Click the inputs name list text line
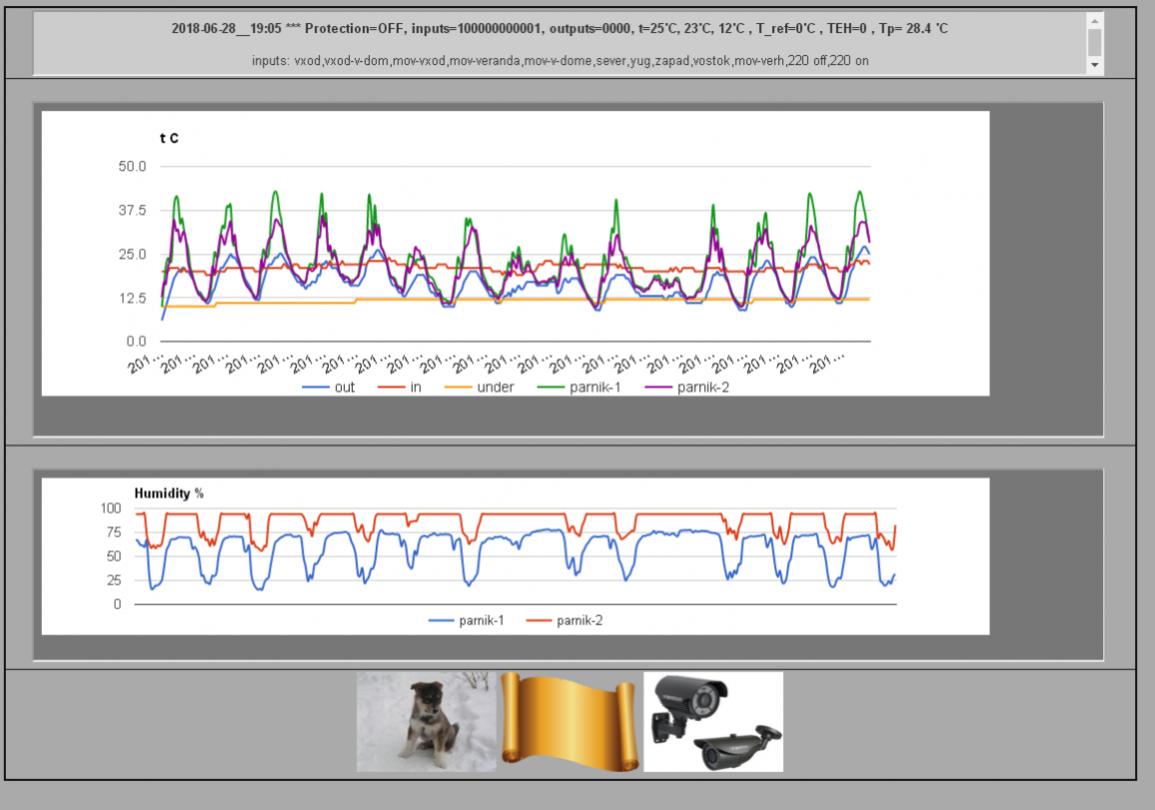The width and height of the screenshot is (1155, 810). (560, 62)
